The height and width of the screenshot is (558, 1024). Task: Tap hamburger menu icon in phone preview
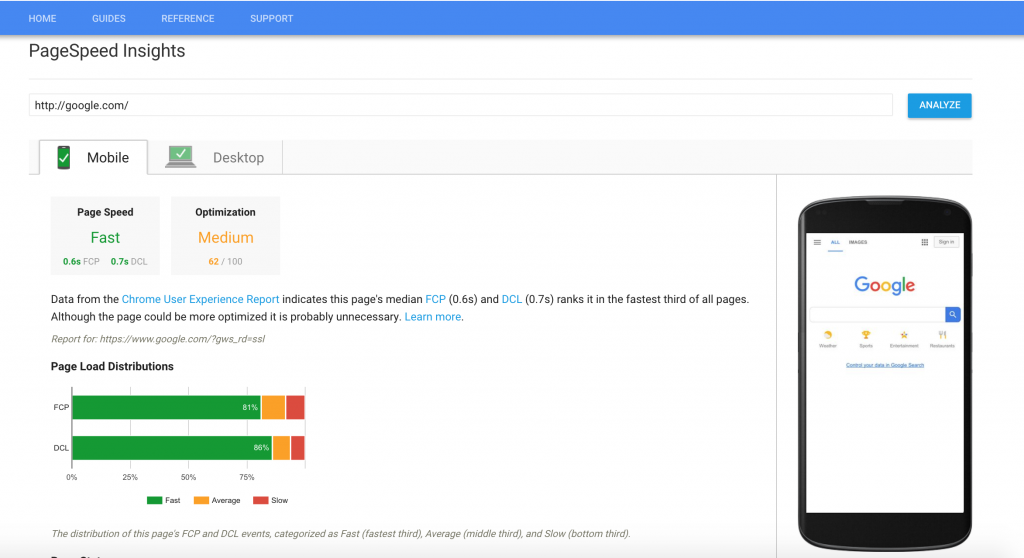[817, 242]
